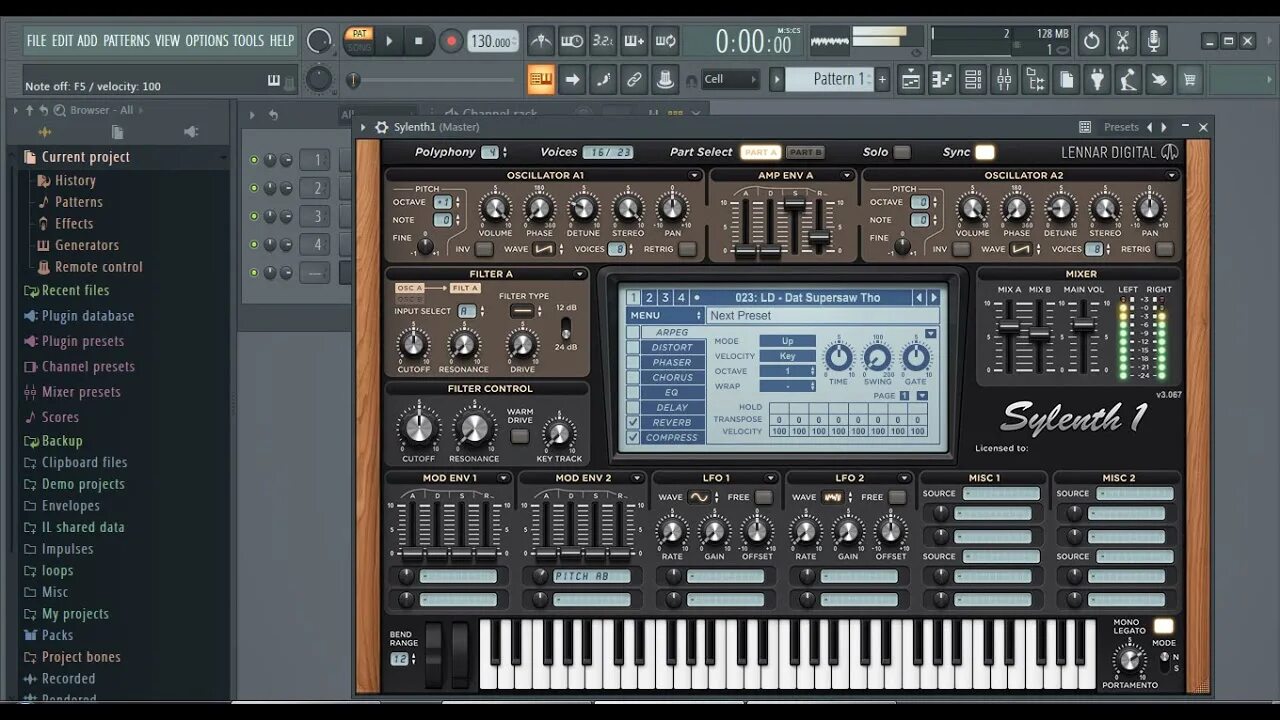Click the shopping cart icon
Image resolution: width=1280 pixels, height=720 pixels.
(x=1190, y=79)
